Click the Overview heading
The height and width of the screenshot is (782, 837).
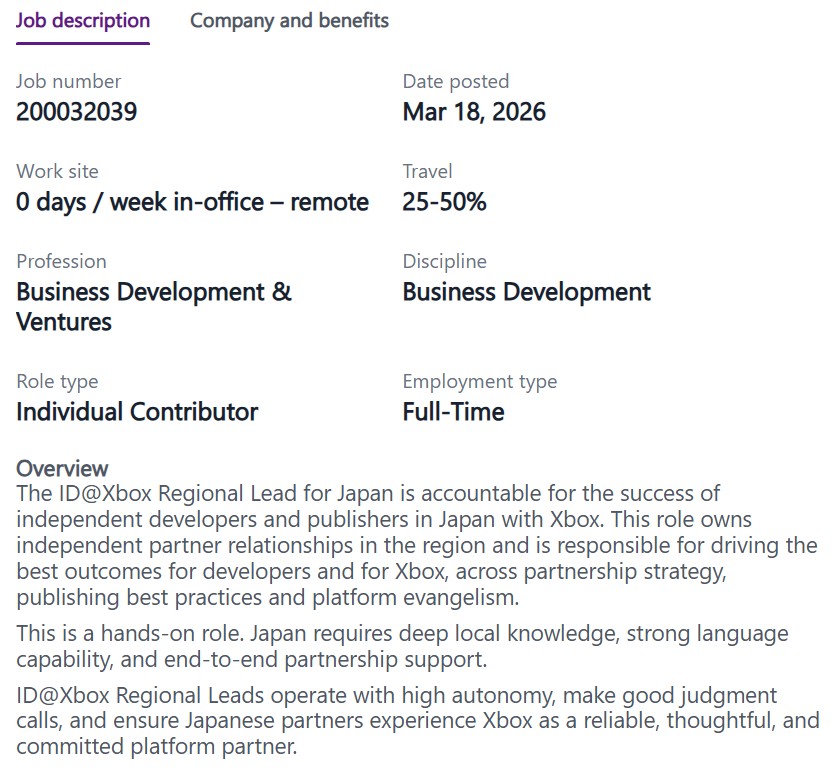(x=61, y=468)
